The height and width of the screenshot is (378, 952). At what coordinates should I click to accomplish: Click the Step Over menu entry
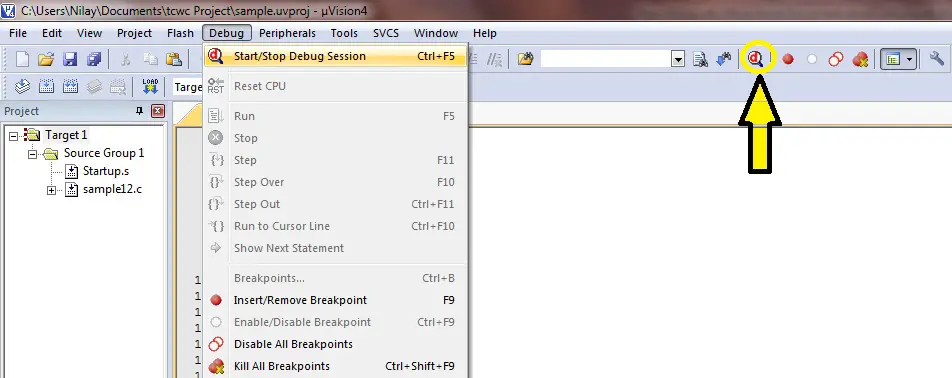click(x=335, y=182)
